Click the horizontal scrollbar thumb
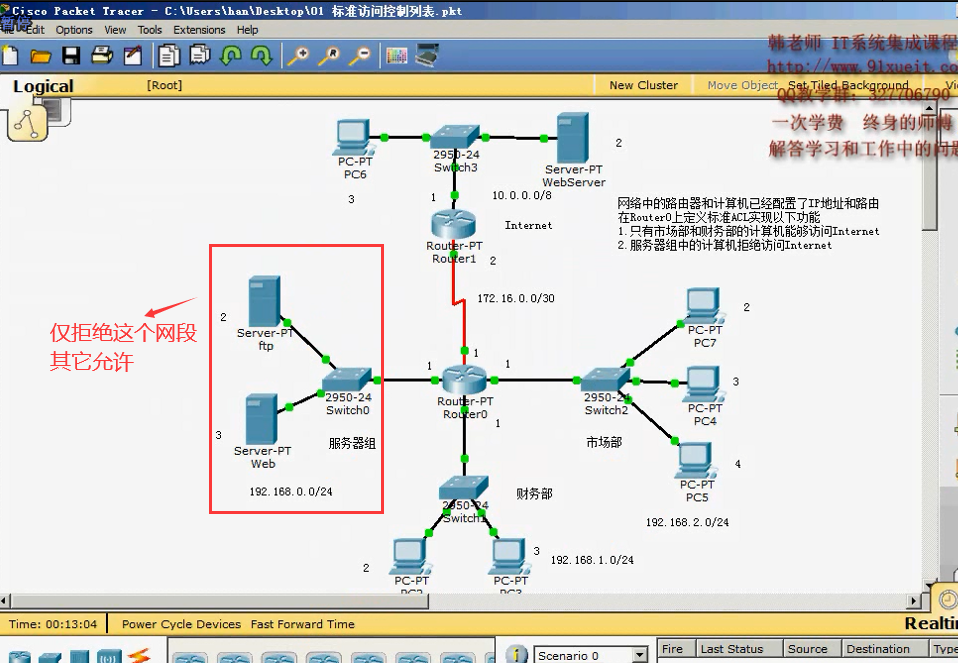This screenshot has width=958, height=663. (220, 601)
